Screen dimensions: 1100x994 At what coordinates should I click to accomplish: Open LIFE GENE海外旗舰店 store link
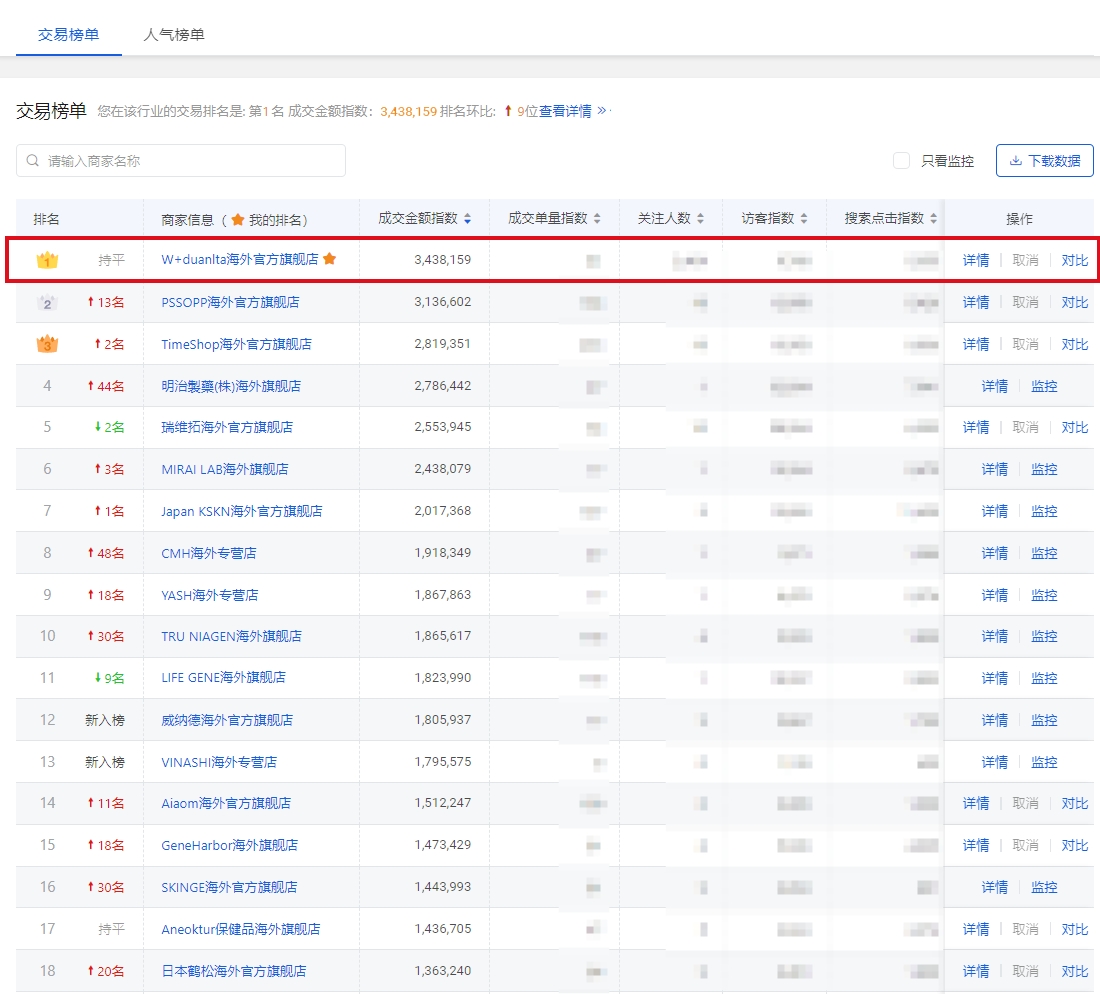[223, 678]
